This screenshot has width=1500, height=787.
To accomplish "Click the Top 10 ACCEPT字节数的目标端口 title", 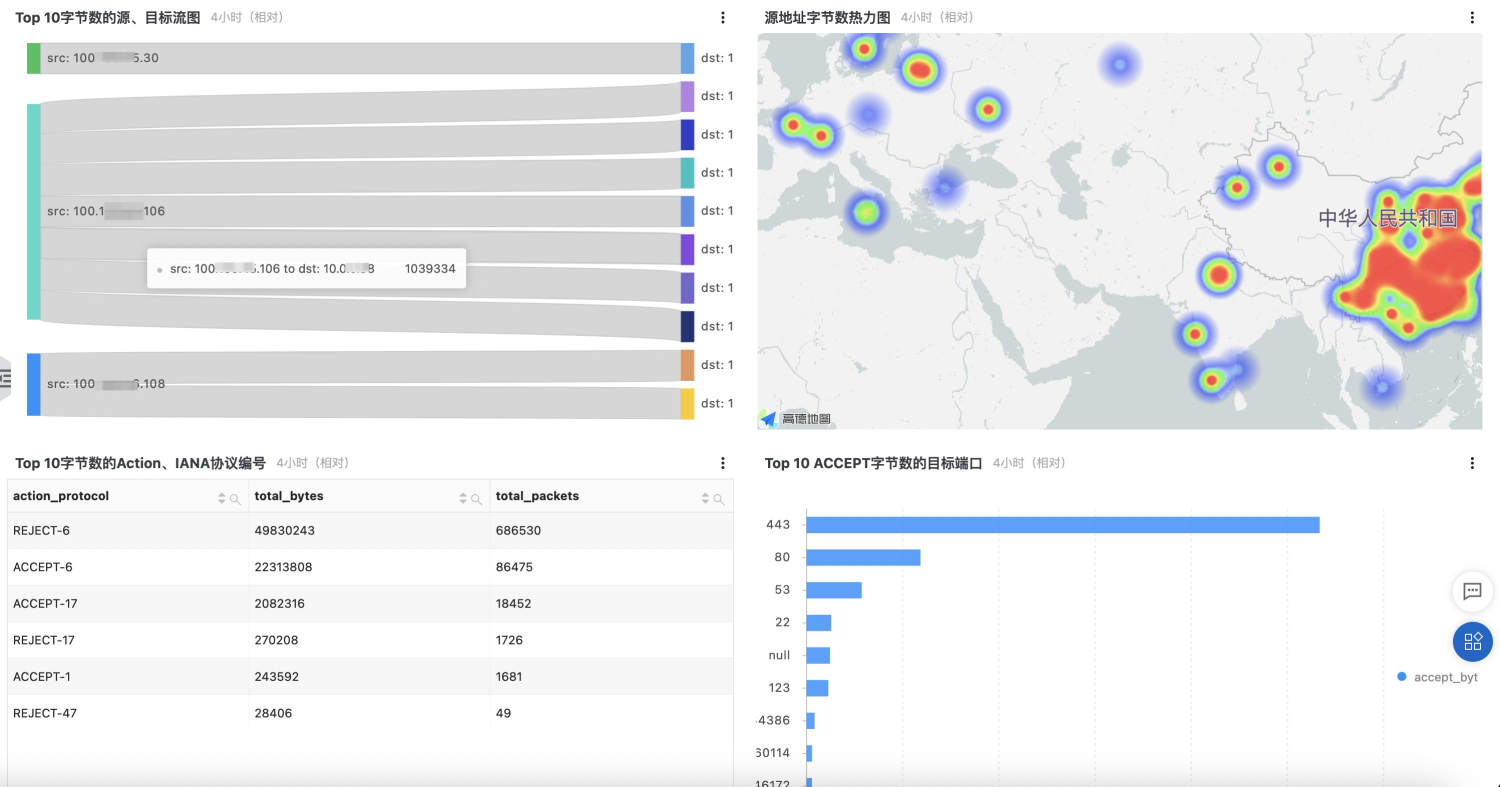I will [x=874, y=463].
